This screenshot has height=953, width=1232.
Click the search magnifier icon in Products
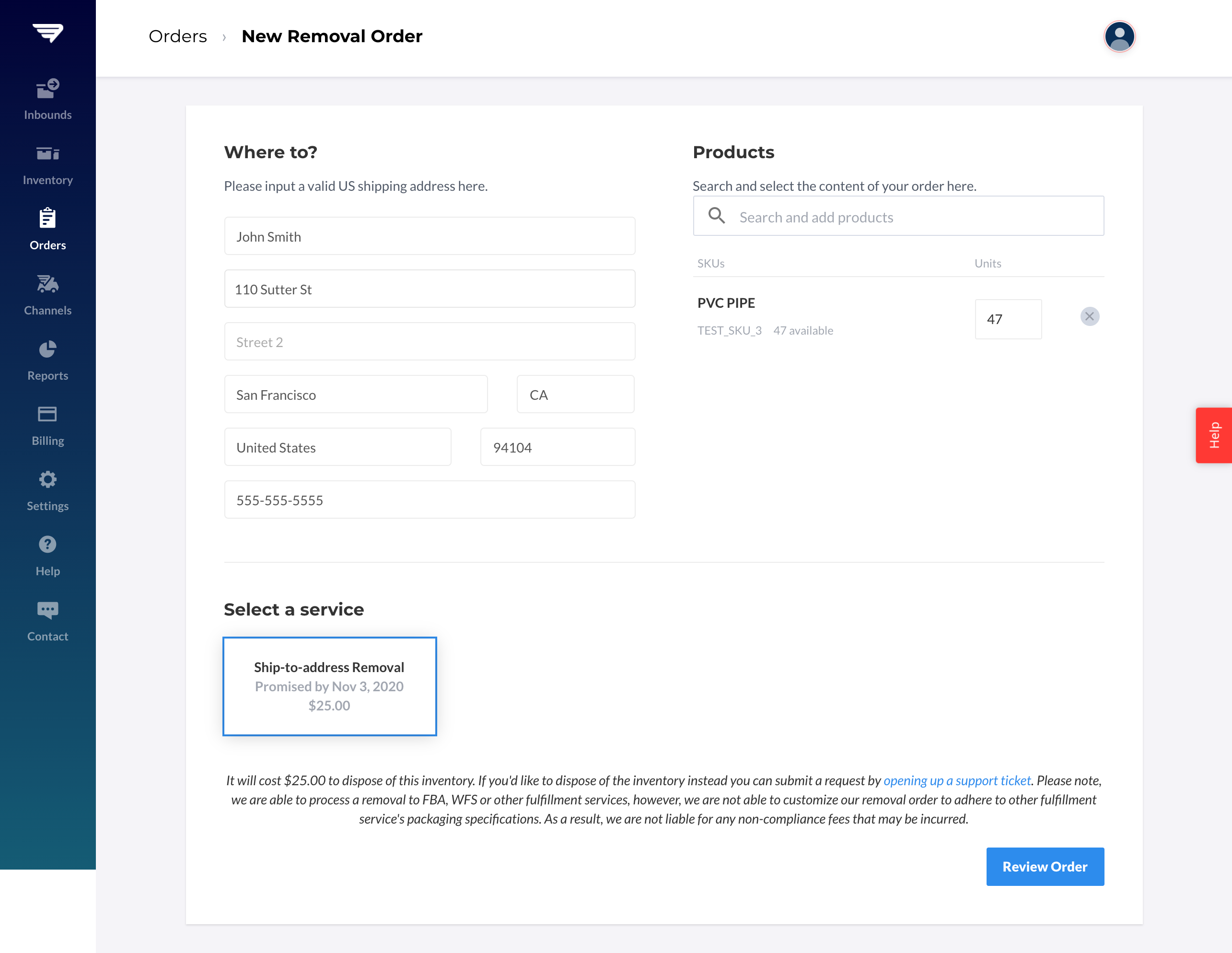tap(716, 216)
